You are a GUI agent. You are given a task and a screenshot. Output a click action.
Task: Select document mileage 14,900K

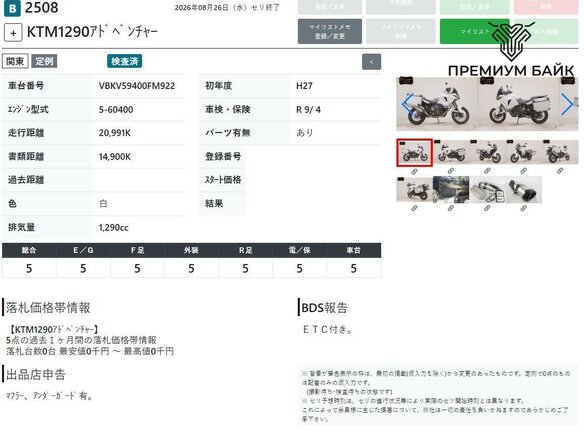[115, 157]
